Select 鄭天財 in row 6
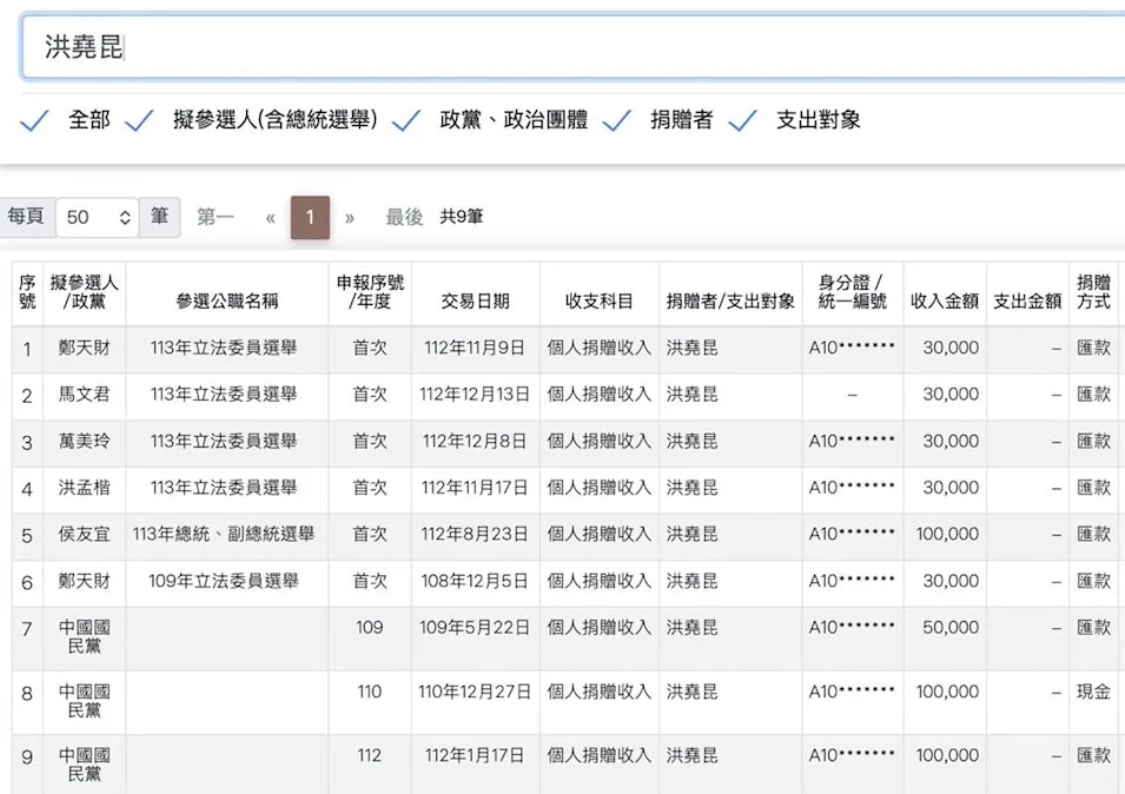This screenshot has height=794, width=1125. 84,581
